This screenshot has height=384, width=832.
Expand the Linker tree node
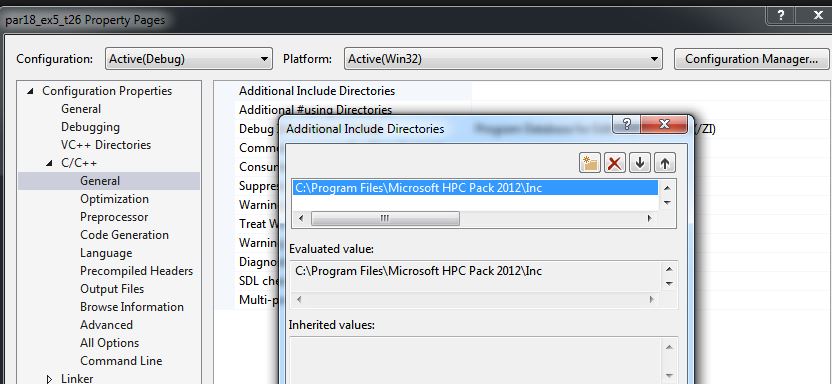49,379
